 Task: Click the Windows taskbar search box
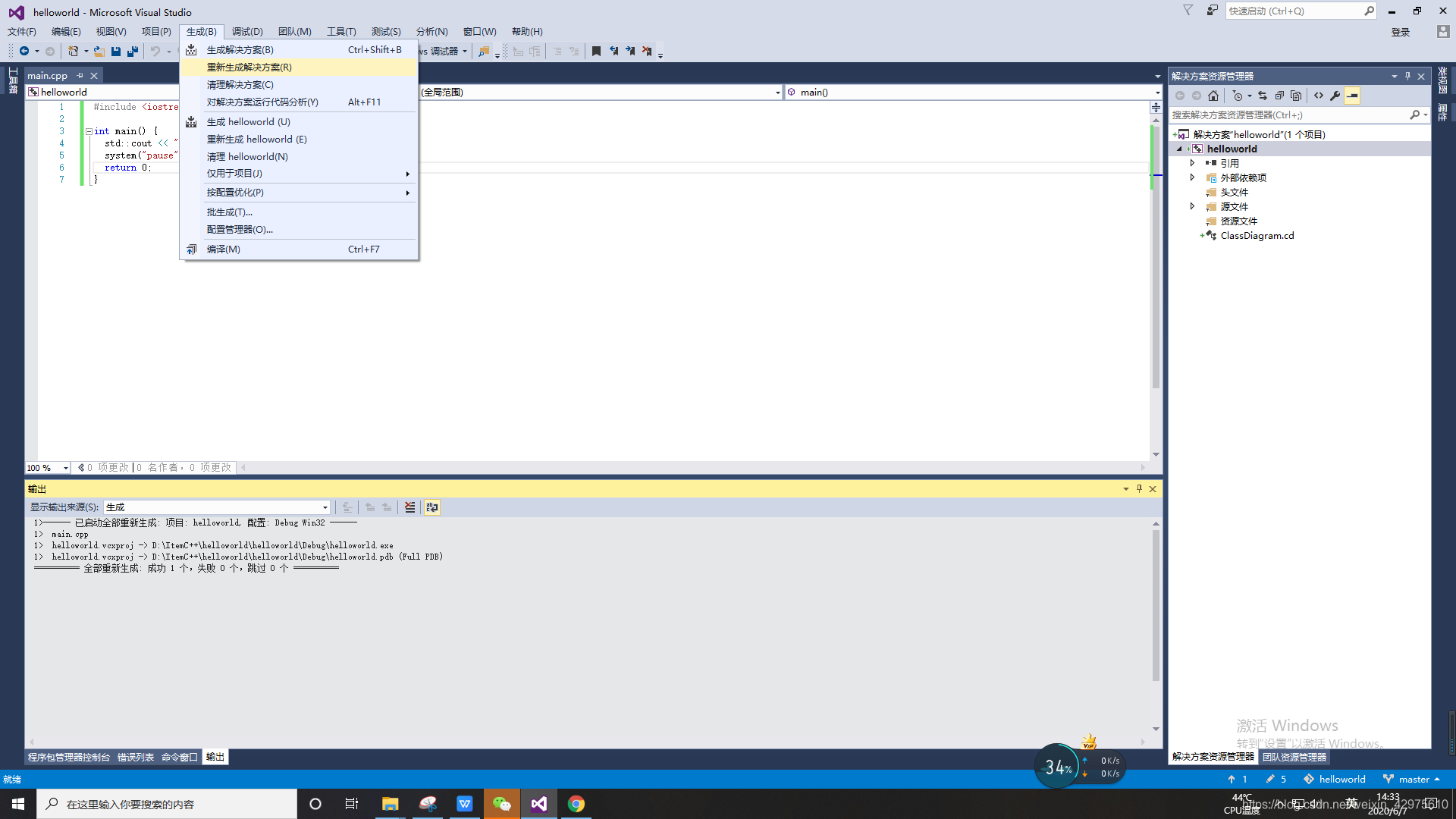pyautogui.click(x=167, y=804)
